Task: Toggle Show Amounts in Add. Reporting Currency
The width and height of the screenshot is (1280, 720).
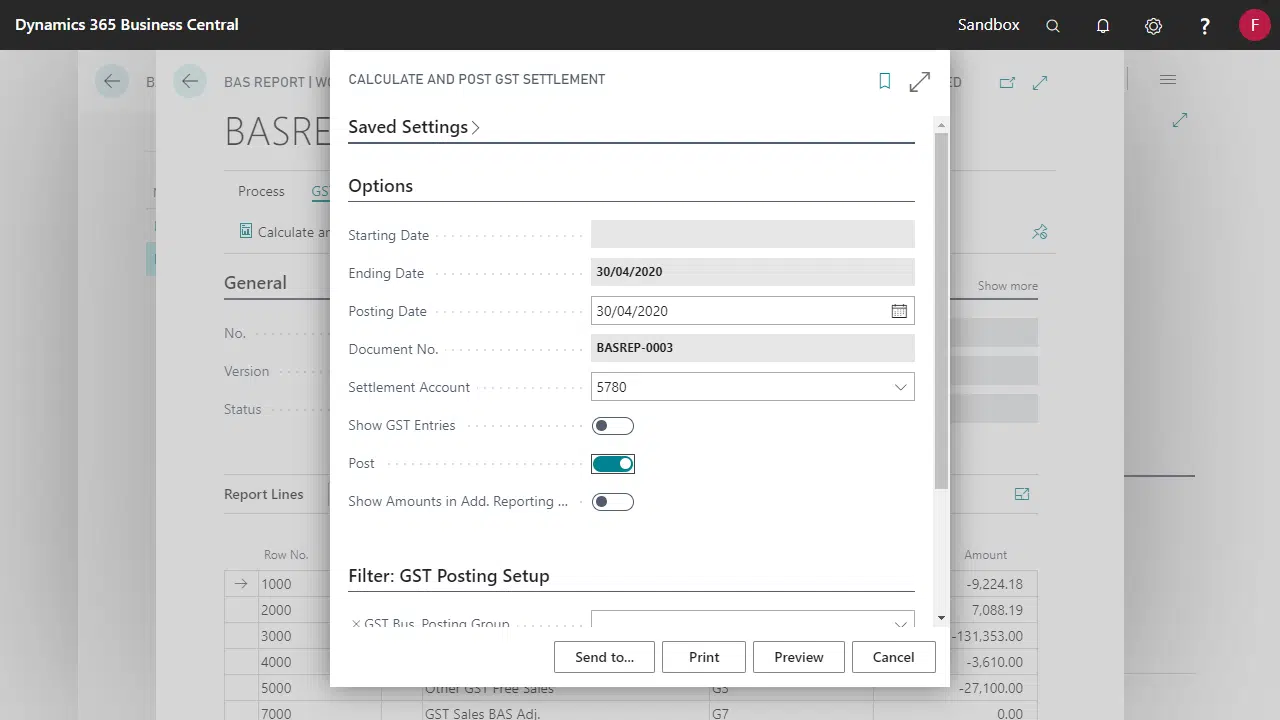Action: 613,502
